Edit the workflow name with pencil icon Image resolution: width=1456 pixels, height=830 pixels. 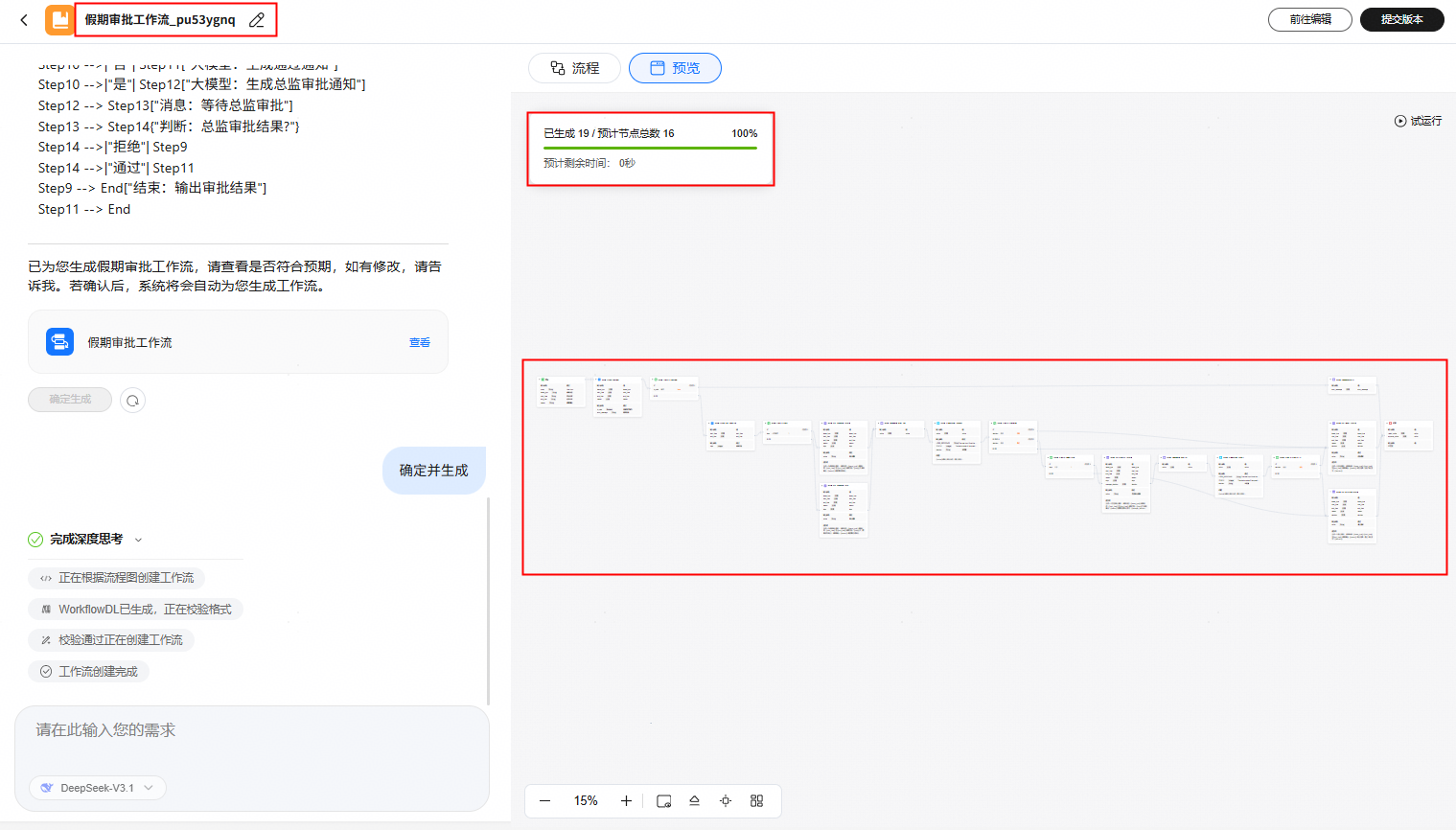(x=256, y=19)
